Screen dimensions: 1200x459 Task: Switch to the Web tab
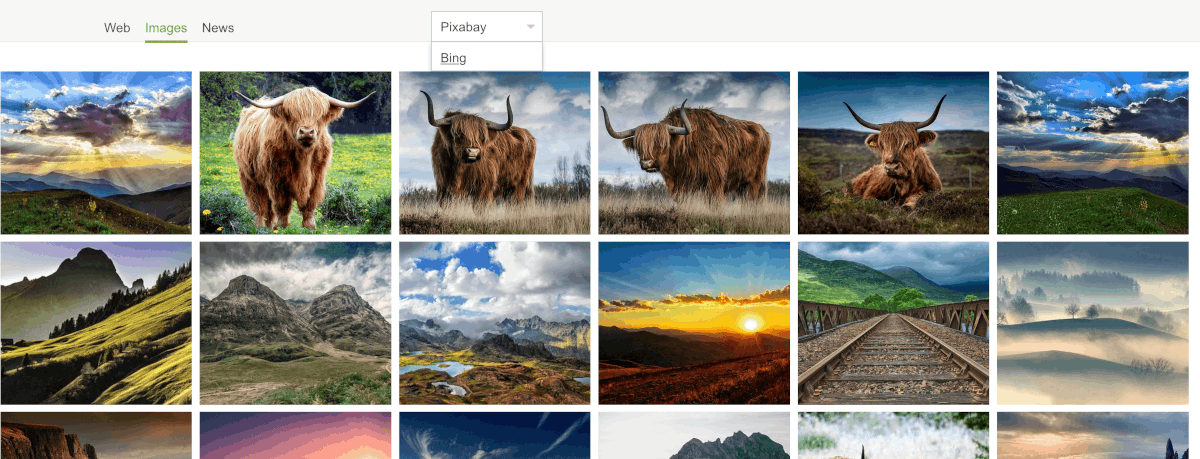coord(117,28)
